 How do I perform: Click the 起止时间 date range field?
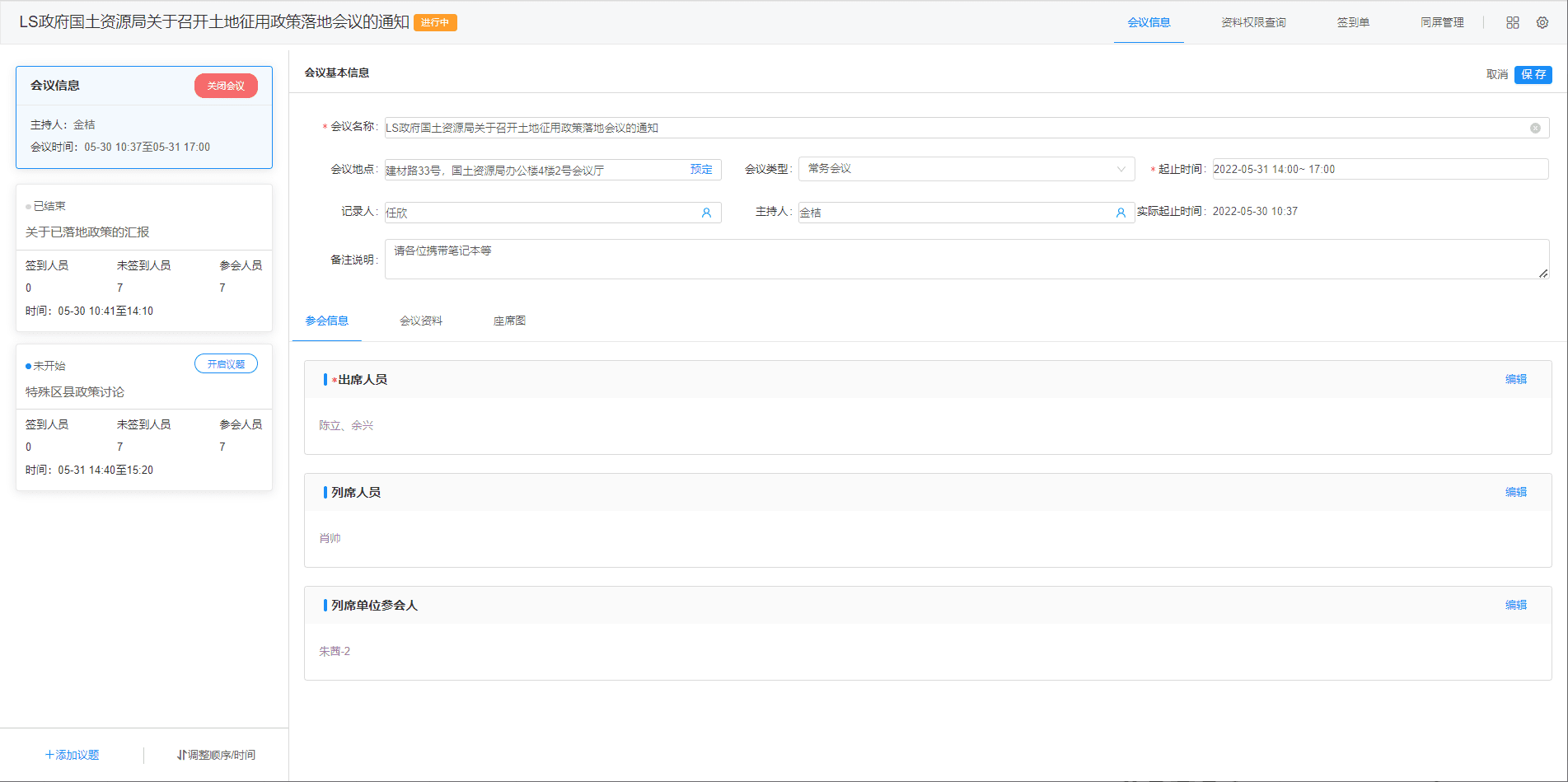1381,169
